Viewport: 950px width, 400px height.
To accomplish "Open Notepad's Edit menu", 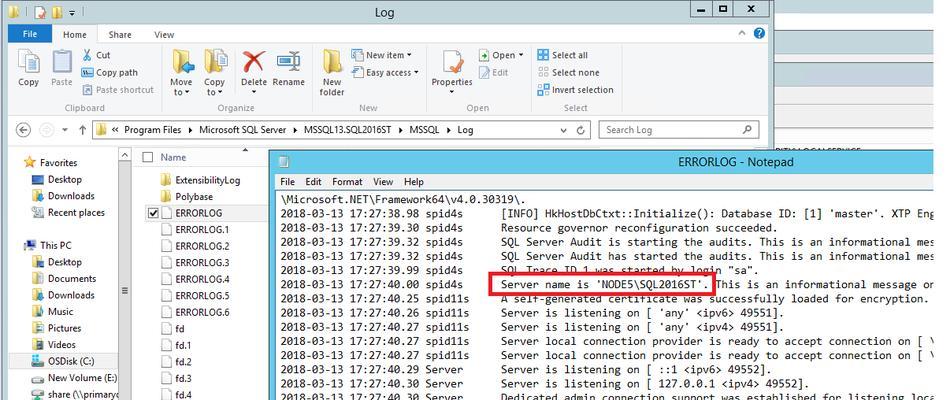I will (313, 181).
